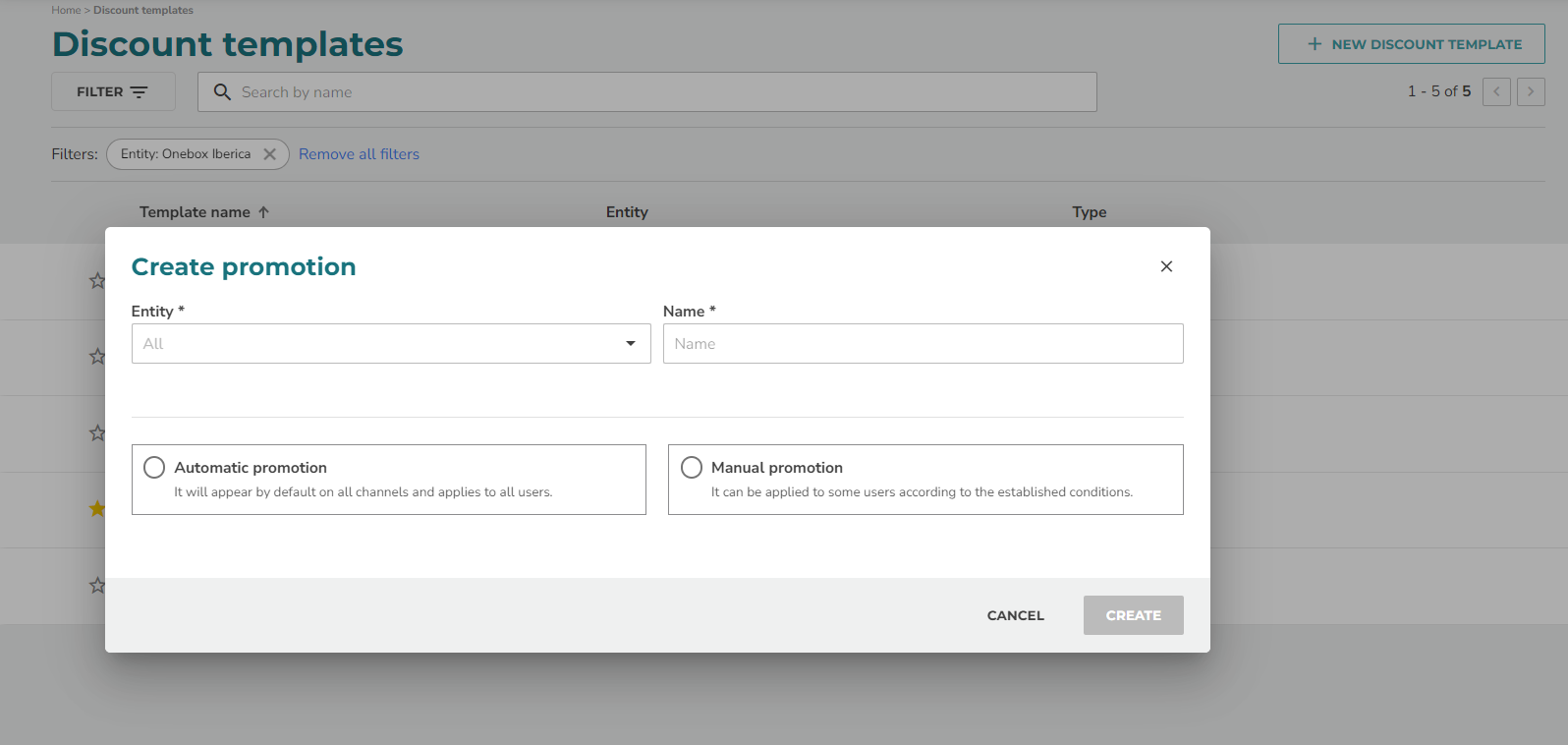
Task: Close the Create promotion dialog
Action: pyautogui.click(x=1166, y=266)
